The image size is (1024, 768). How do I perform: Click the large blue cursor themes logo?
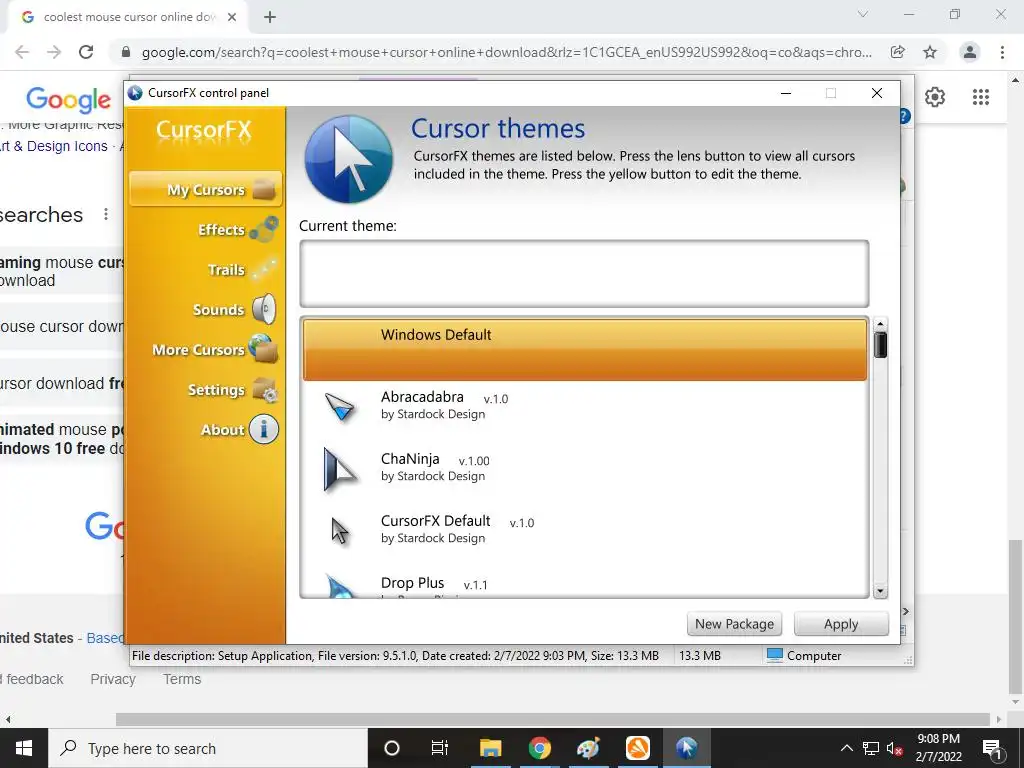coord(349,159)
